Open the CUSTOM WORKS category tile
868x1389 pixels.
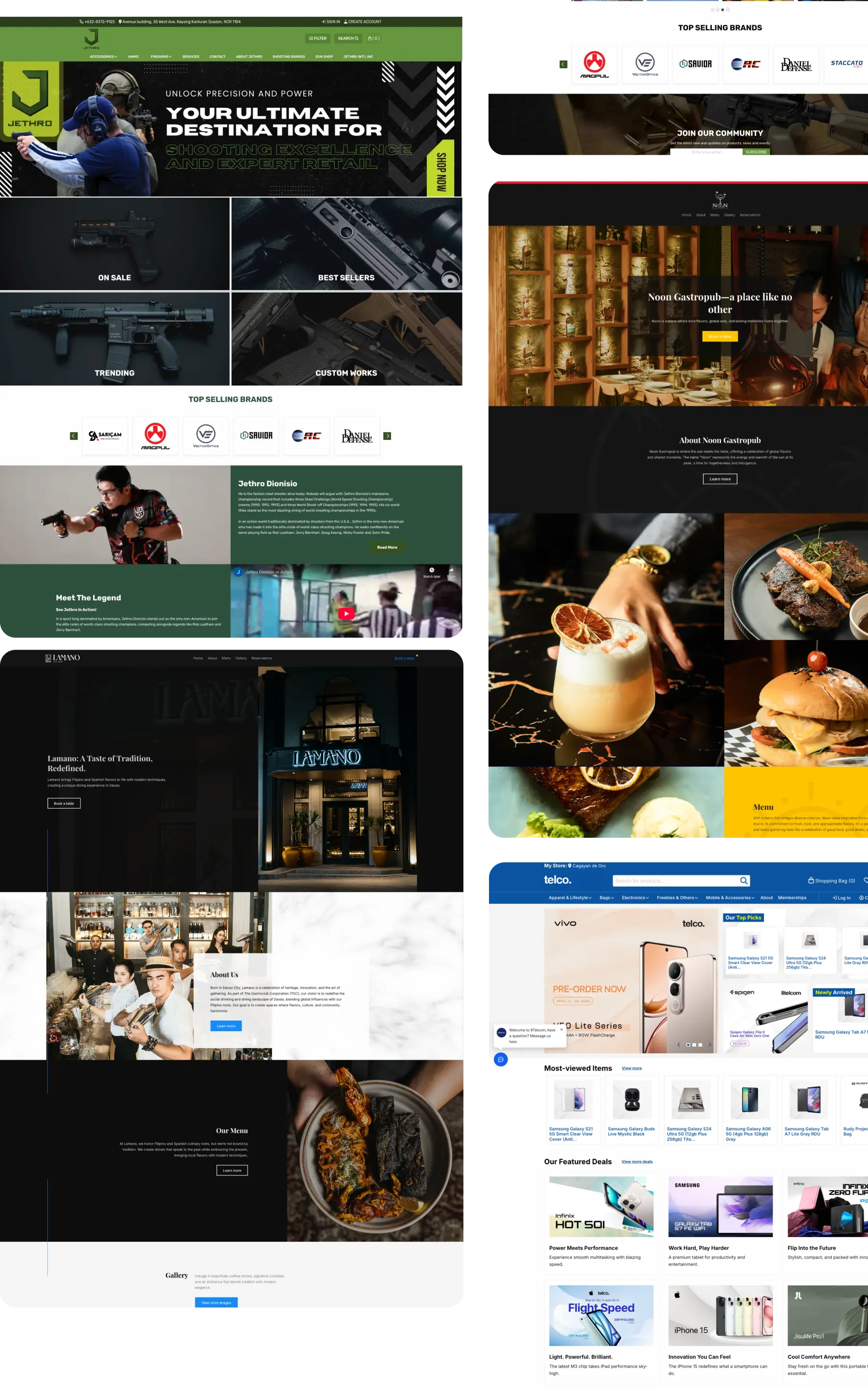pyautogui.click(x=346, y=339)
